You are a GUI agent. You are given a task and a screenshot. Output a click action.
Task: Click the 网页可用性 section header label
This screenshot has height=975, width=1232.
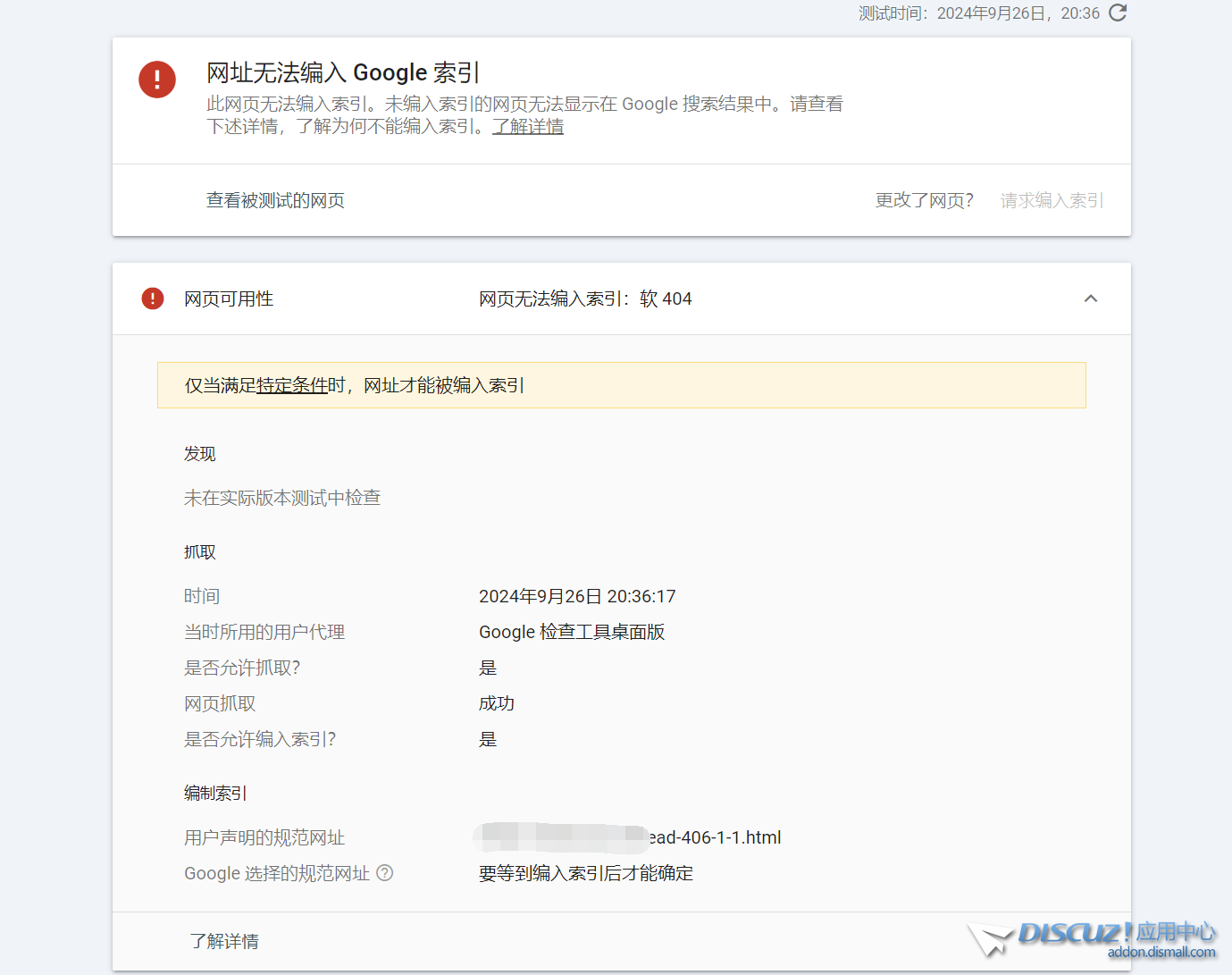229,298
